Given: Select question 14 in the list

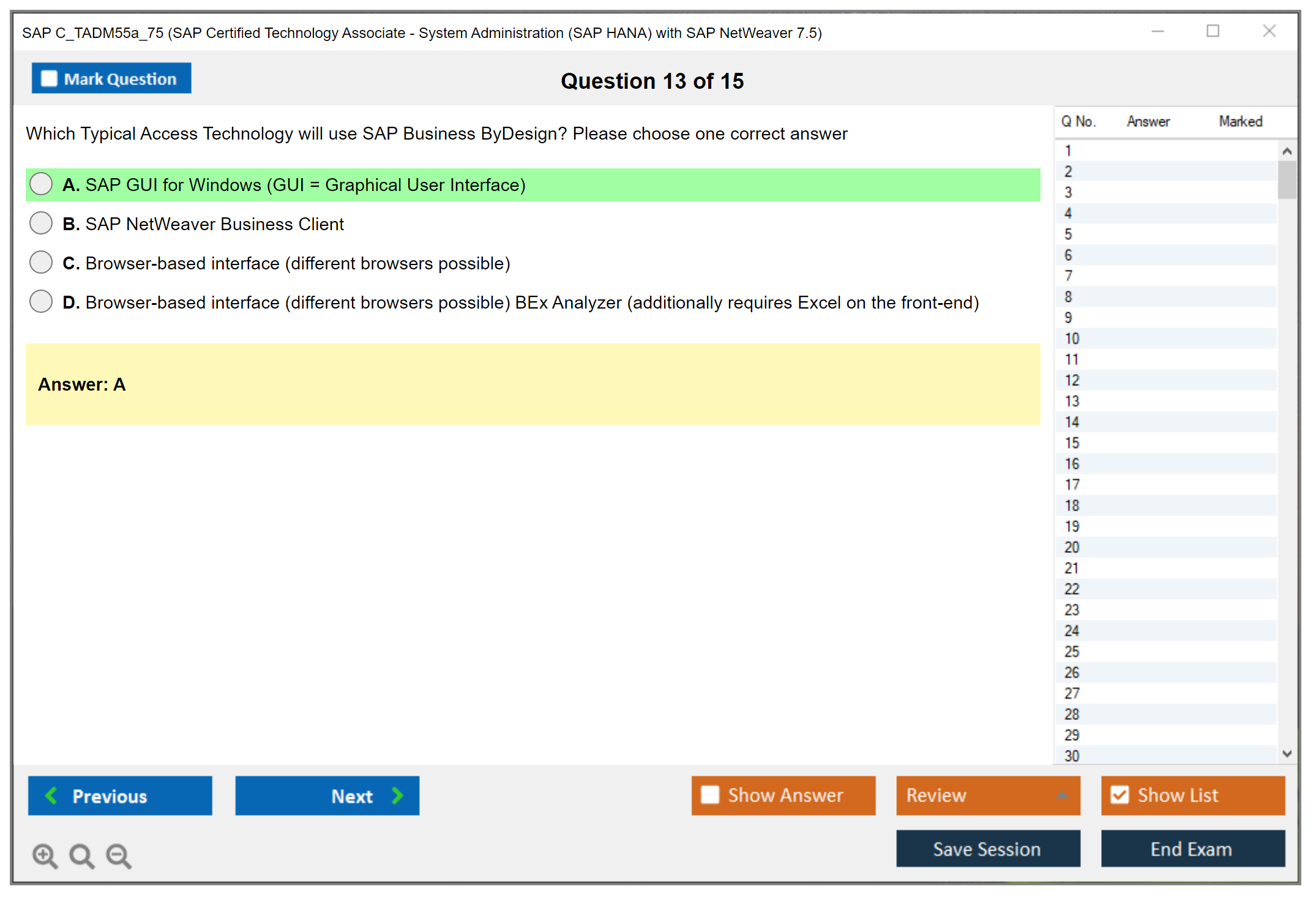Looking at the screenshot, I should pyautogui.click(x=1072, y=422).
